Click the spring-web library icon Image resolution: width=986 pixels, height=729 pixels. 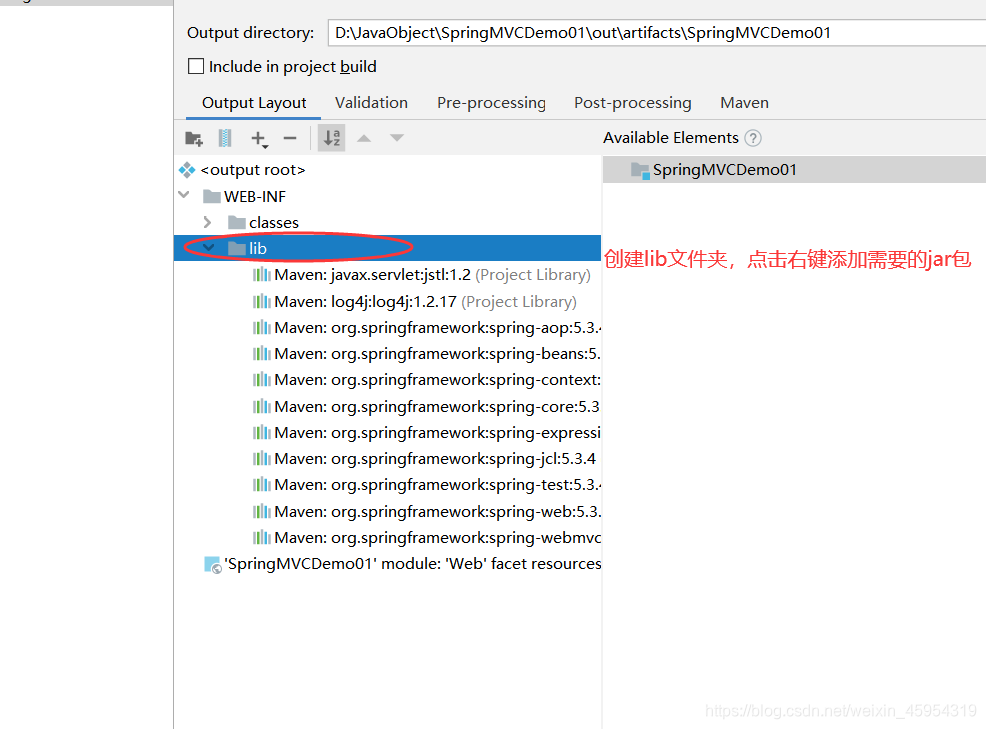[262, 512]
